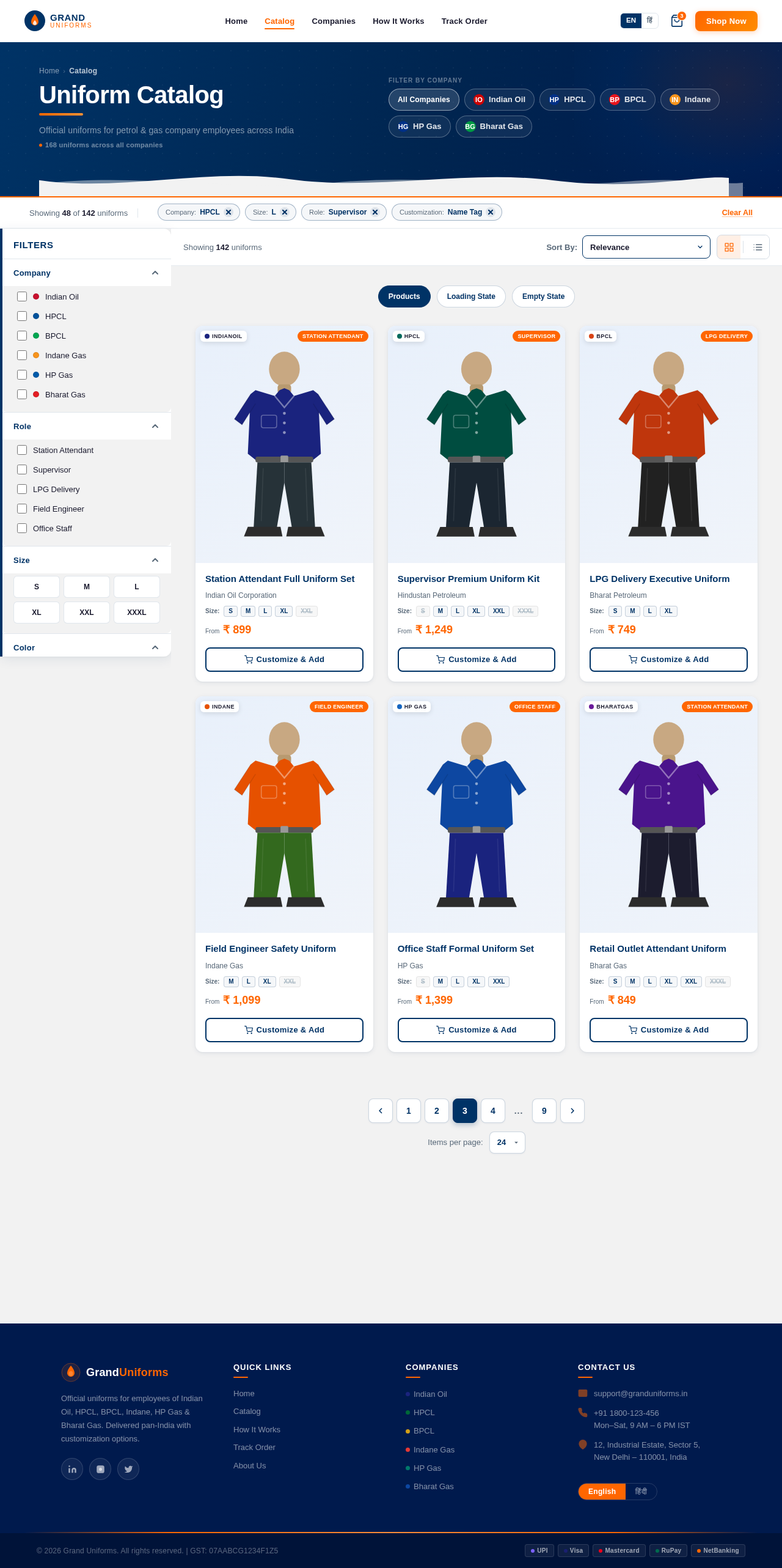Click the email icon in Contact Us

point(583,1393)
